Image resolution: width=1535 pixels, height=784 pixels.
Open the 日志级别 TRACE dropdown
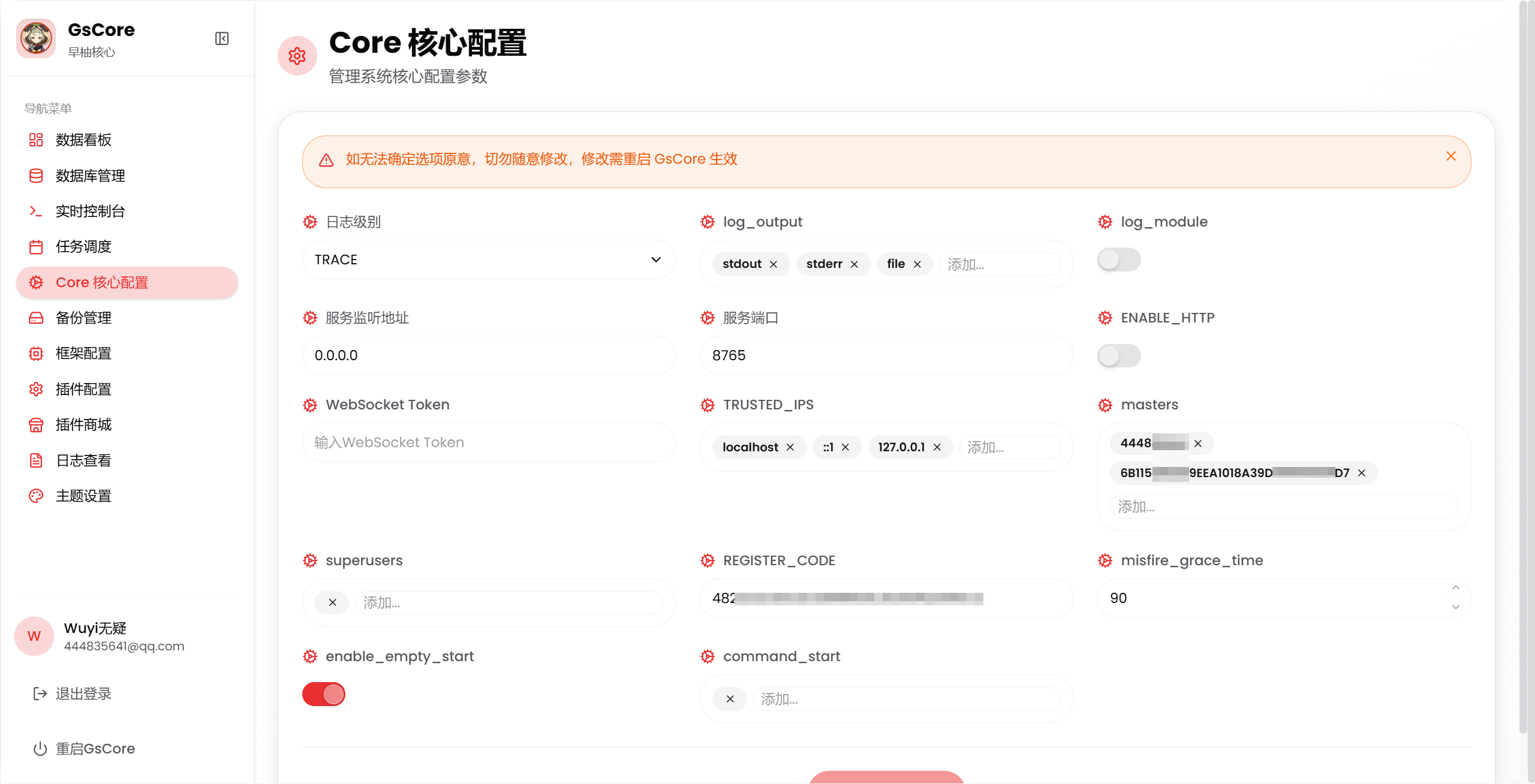point(489,260)
